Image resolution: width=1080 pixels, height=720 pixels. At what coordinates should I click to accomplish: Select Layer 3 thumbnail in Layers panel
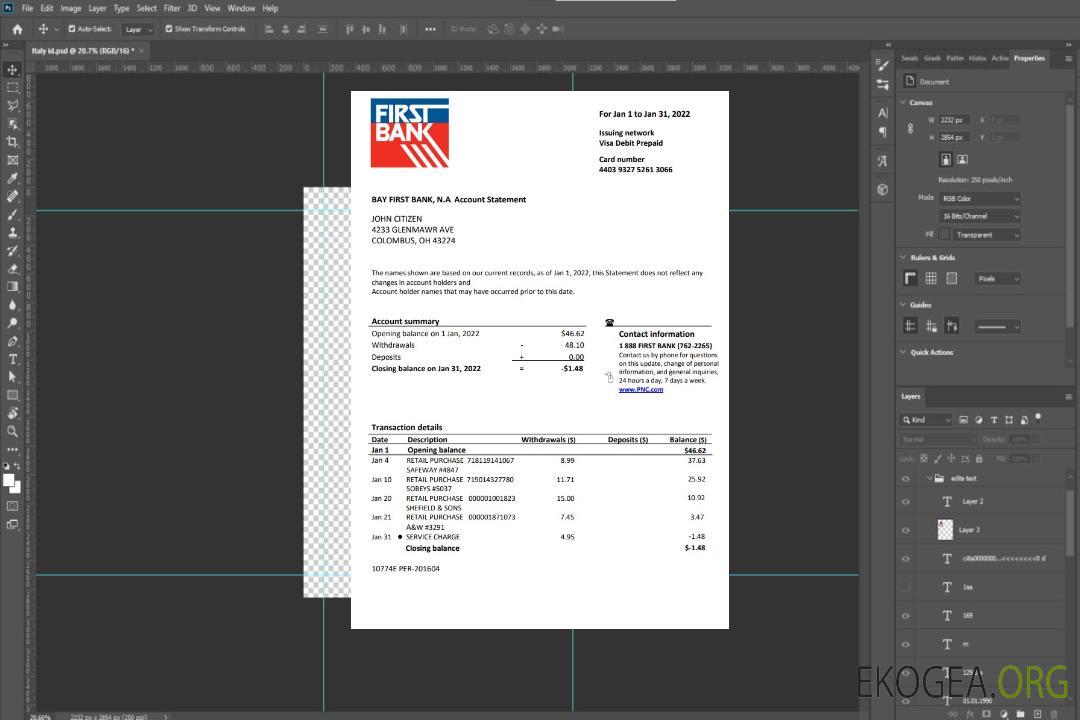tap(946, 530)
